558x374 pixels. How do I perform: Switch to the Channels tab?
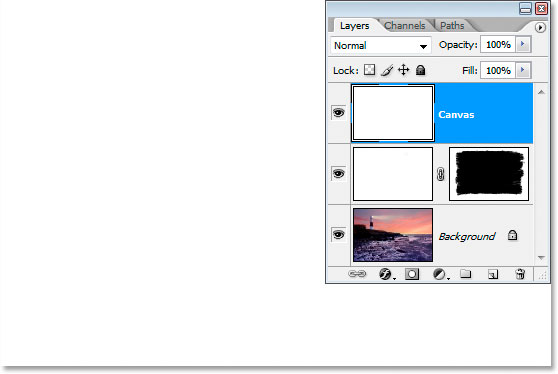(x=405, y=26)
